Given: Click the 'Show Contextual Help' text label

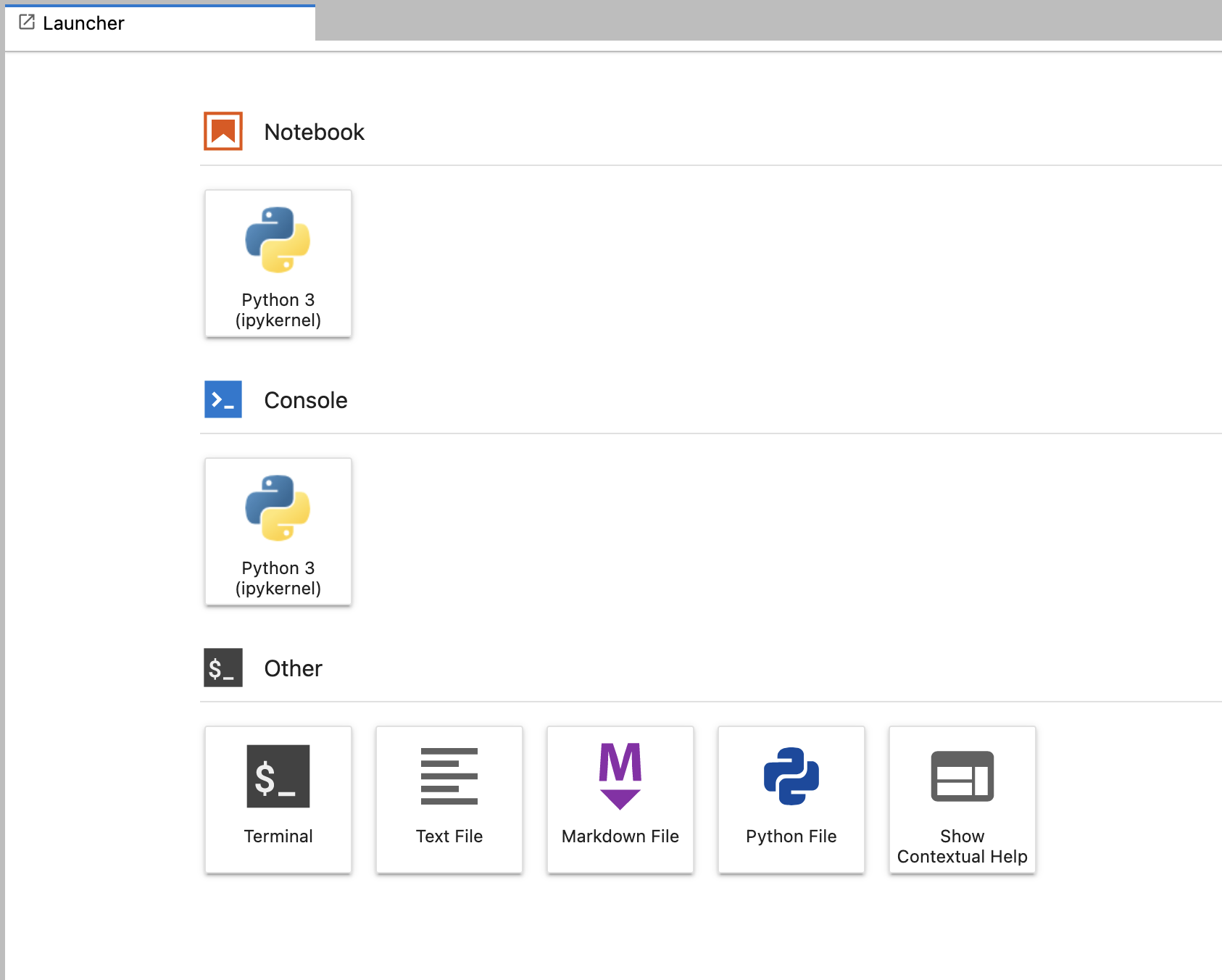Looking at the screenshot, I should click(x=962, y=847).
